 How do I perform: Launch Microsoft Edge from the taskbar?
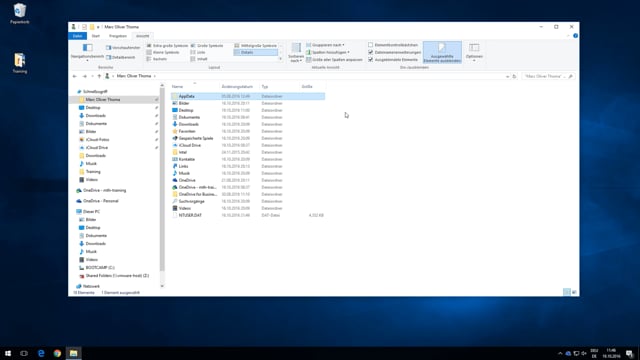click(x=41, y=353)
